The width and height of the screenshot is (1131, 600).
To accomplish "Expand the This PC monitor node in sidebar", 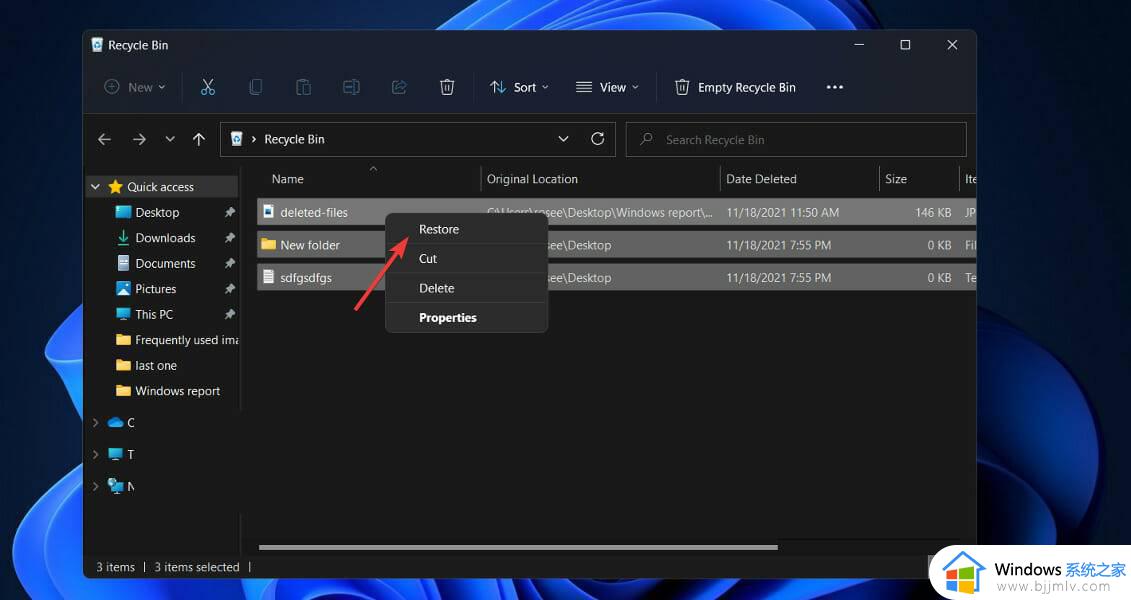I will click(95, 454).
